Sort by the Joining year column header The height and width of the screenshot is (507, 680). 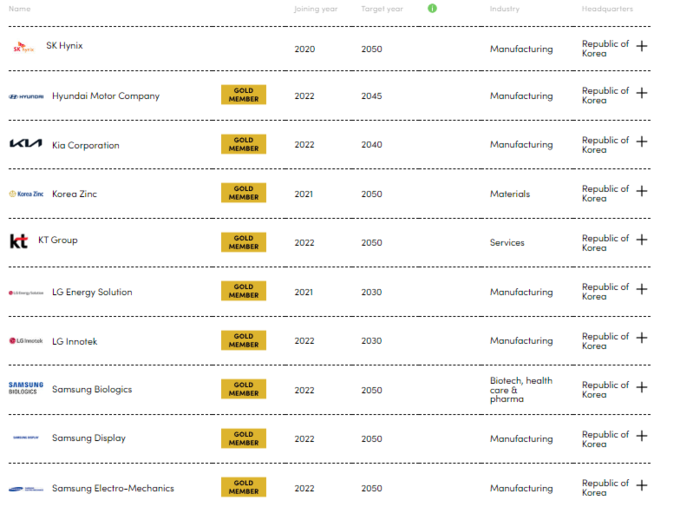(x=316, y=9)
